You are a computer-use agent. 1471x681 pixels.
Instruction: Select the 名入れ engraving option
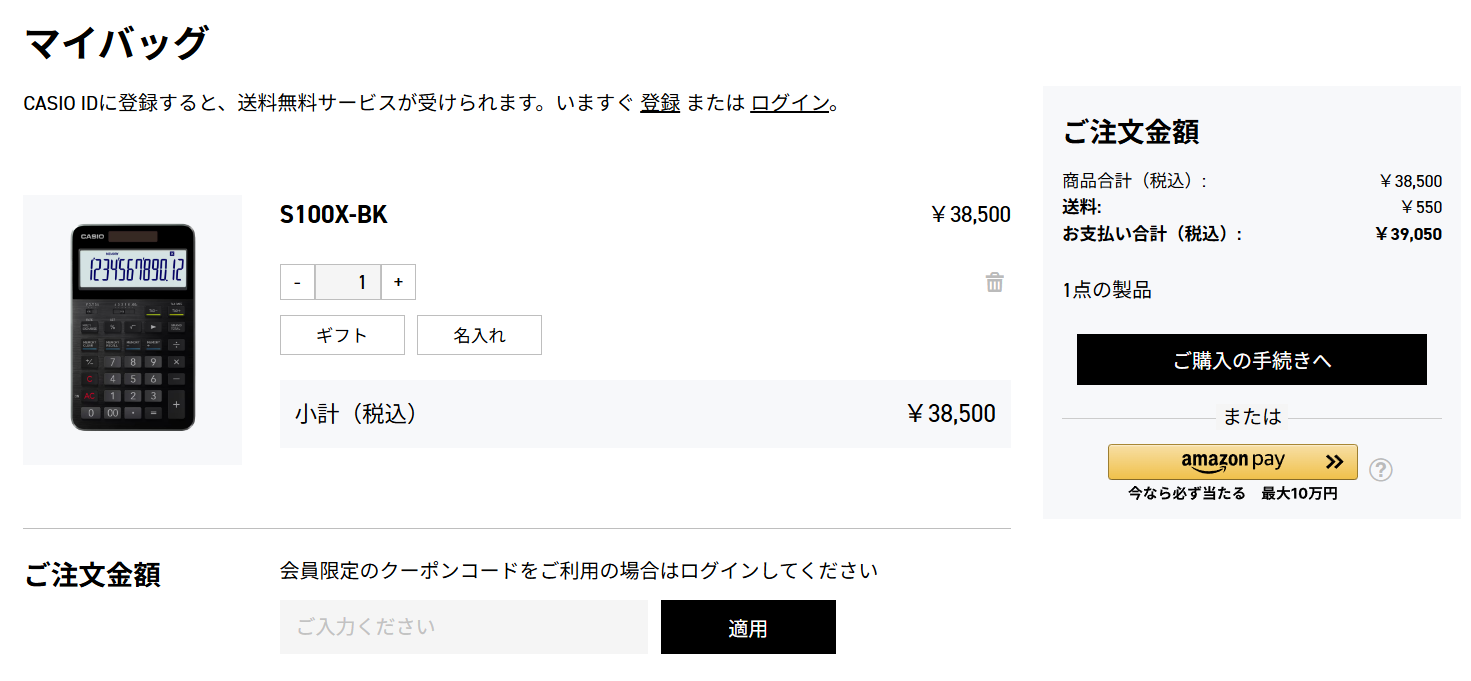tap(479, 335)
